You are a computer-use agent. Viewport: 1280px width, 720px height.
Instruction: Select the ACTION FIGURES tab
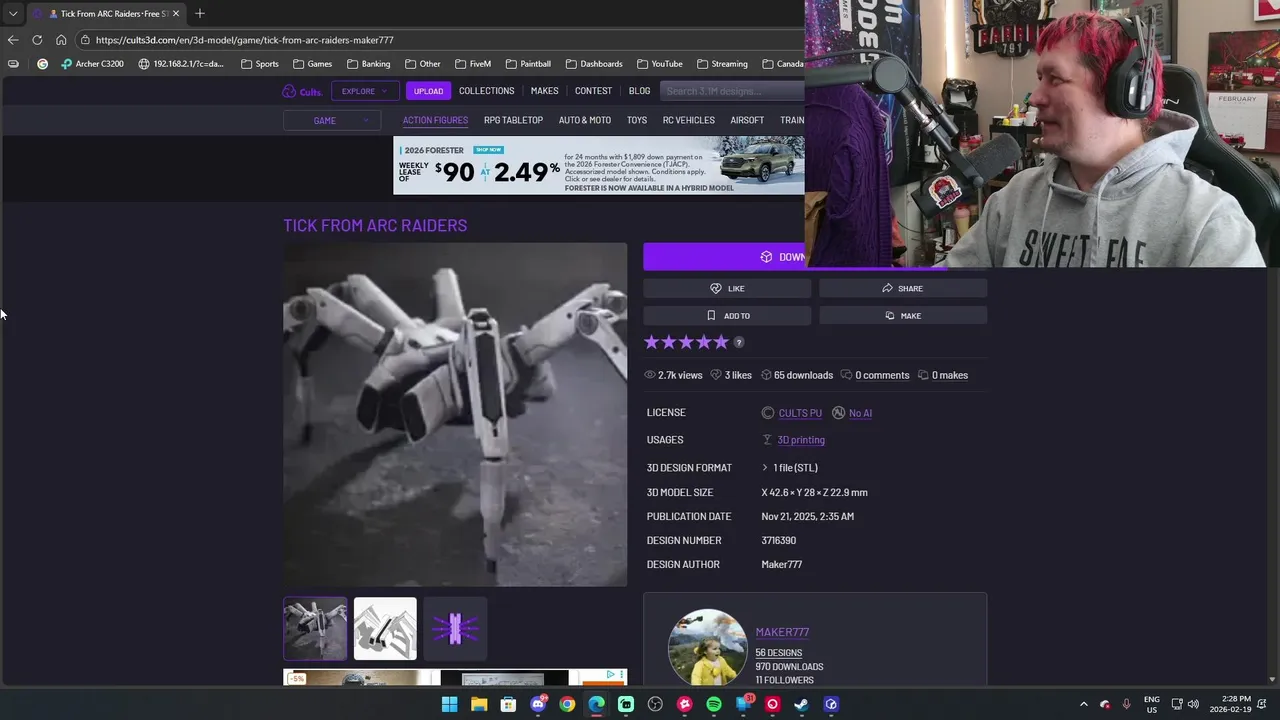pos(435,120)
